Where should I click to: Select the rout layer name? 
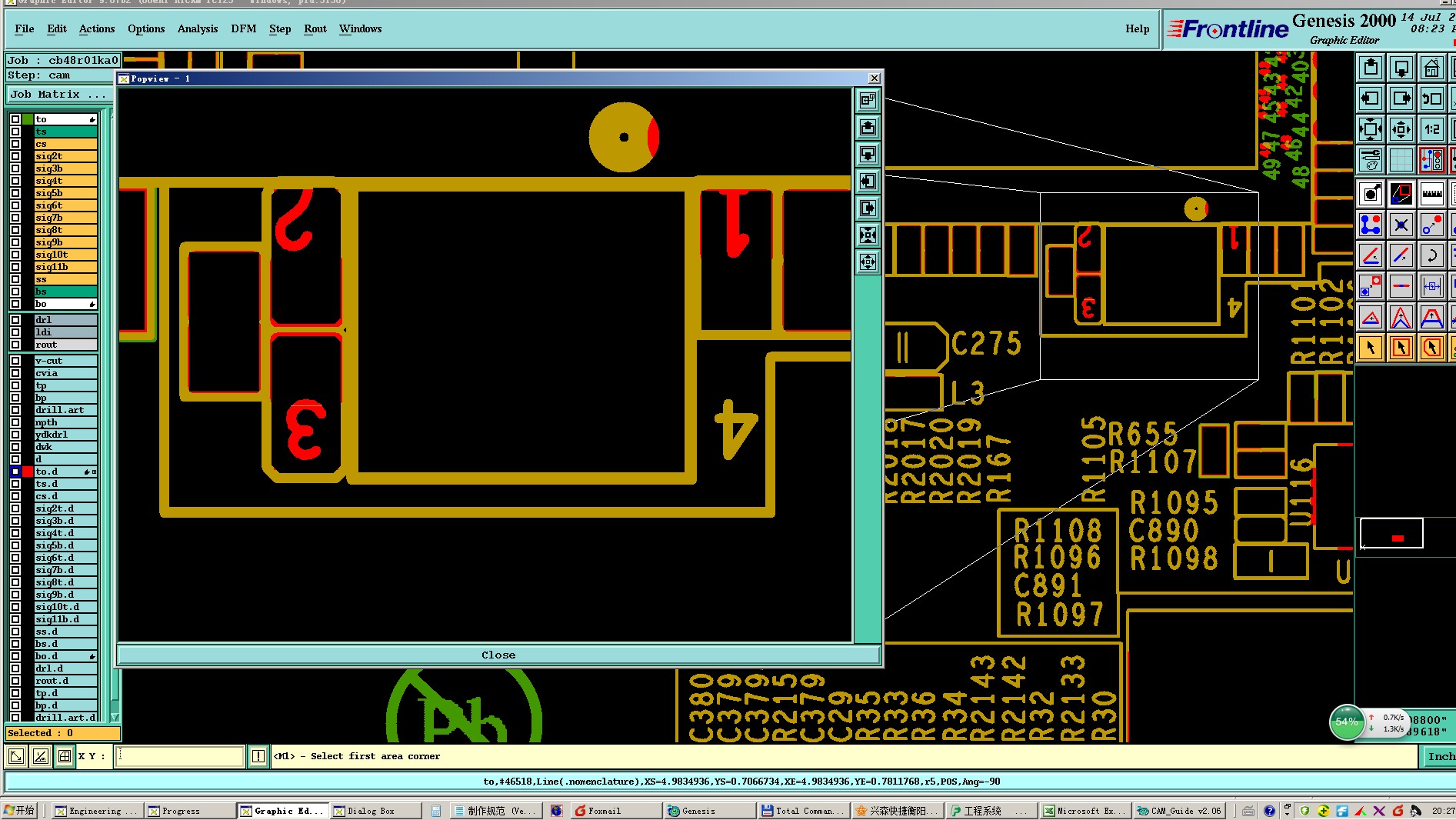coord(65,345)
